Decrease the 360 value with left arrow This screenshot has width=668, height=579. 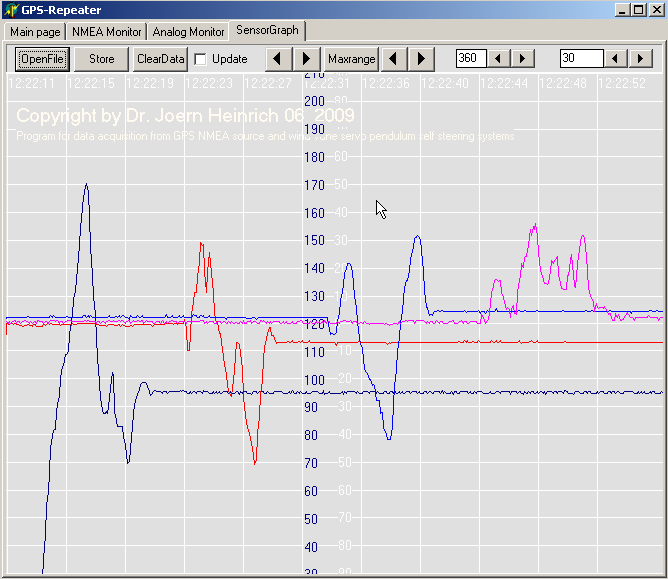[x=498, y=58]
